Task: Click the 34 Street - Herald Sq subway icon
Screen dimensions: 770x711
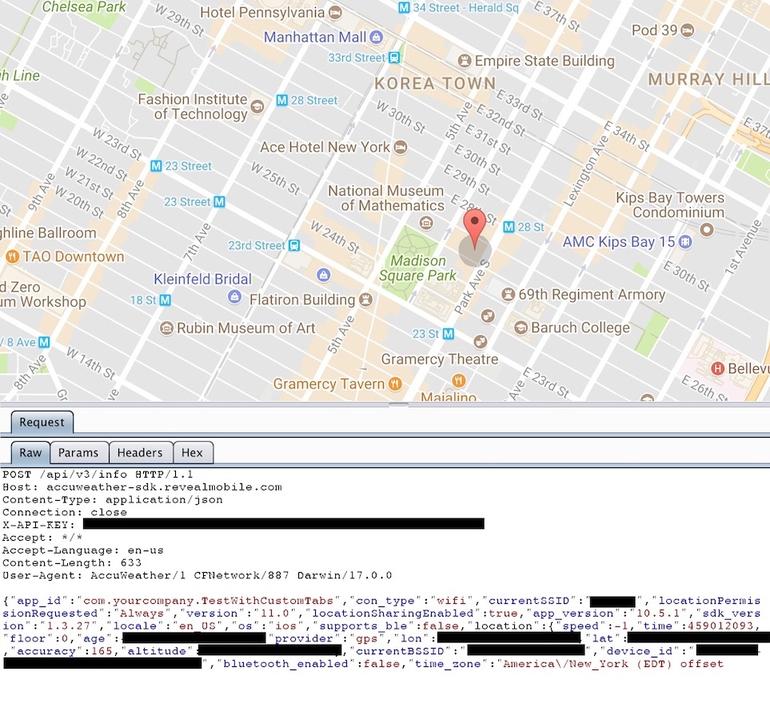Action: click(404, 8)
